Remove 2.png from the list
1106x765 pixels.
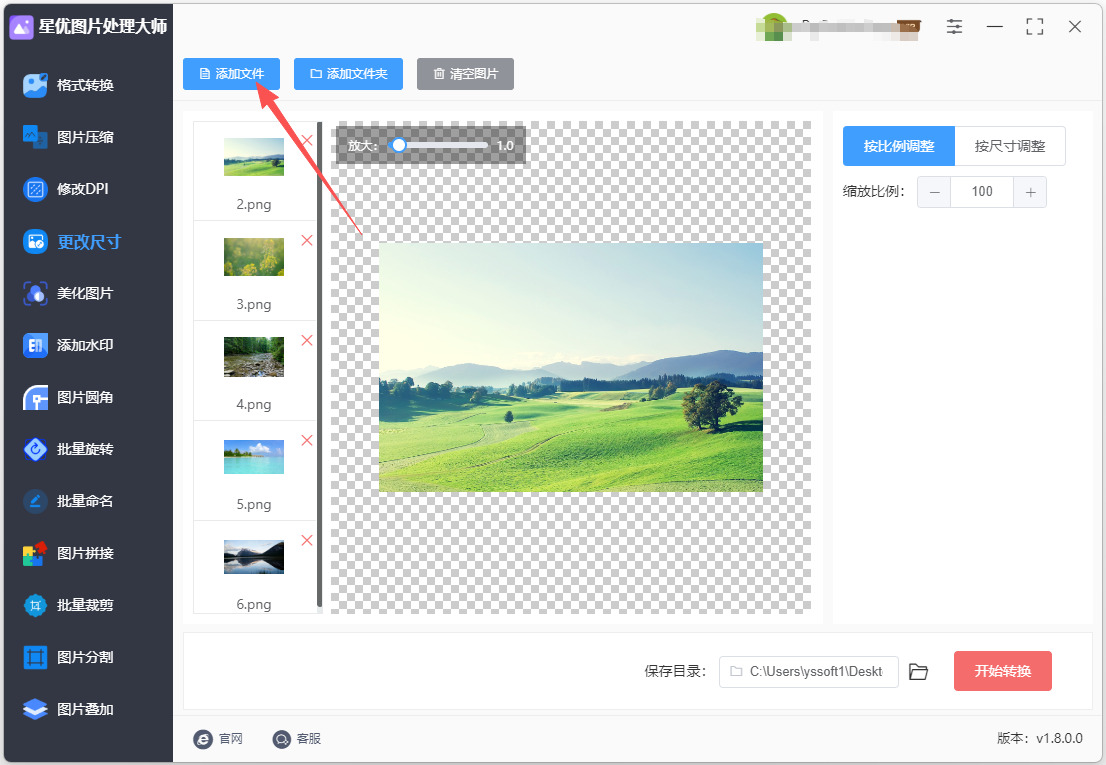tap(307, 140)
